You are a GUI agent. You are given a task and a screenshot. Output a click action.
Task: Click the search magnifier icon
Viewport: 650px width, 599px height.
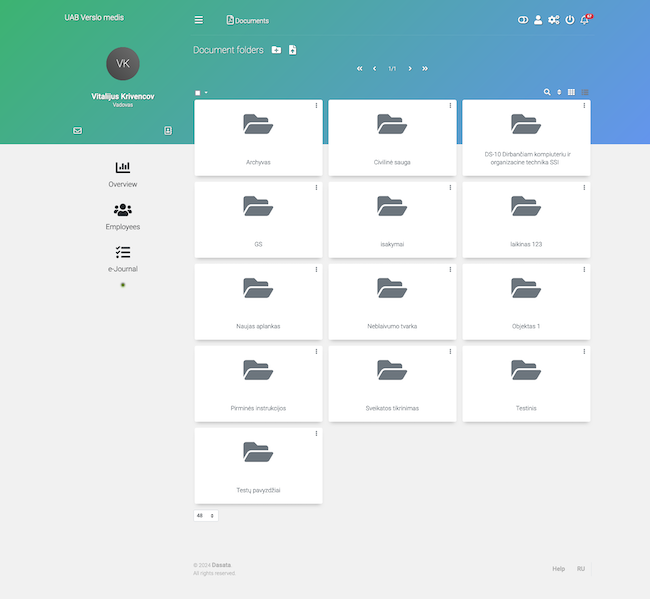547,92
